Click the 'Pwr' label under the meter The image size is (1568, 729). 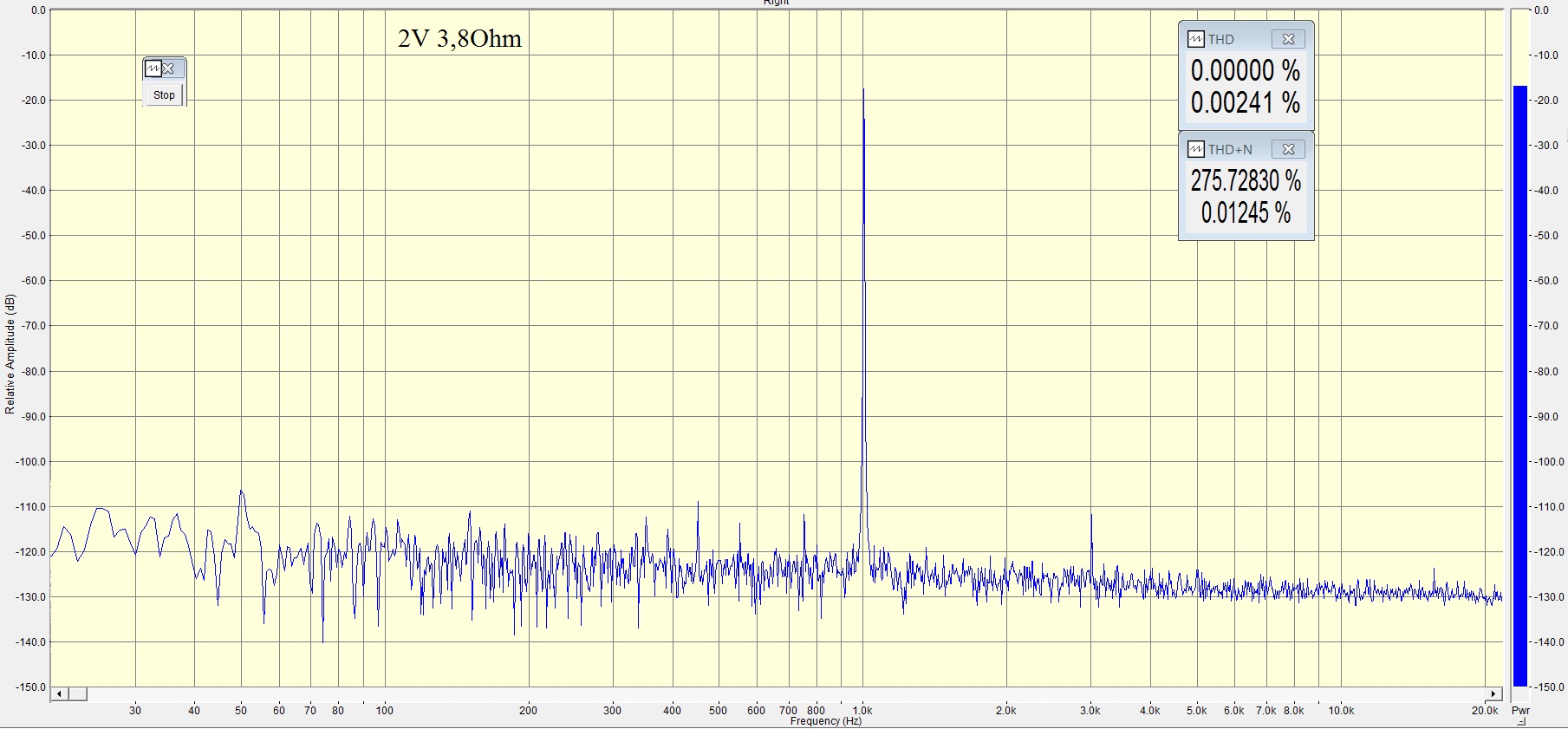(x=1521, y=711)
